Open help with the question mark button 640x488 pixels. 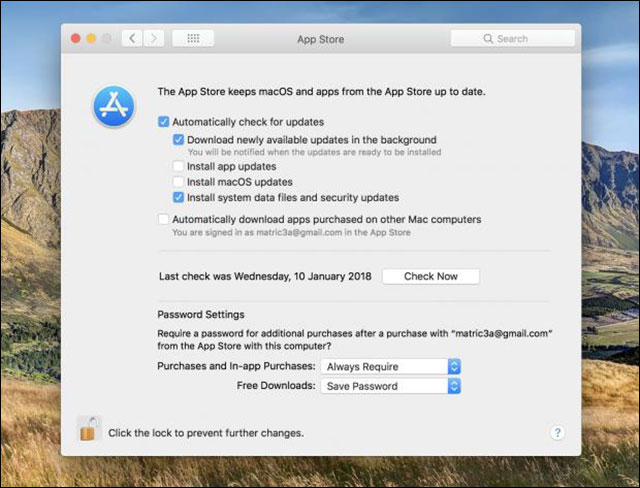click(558, 433)
